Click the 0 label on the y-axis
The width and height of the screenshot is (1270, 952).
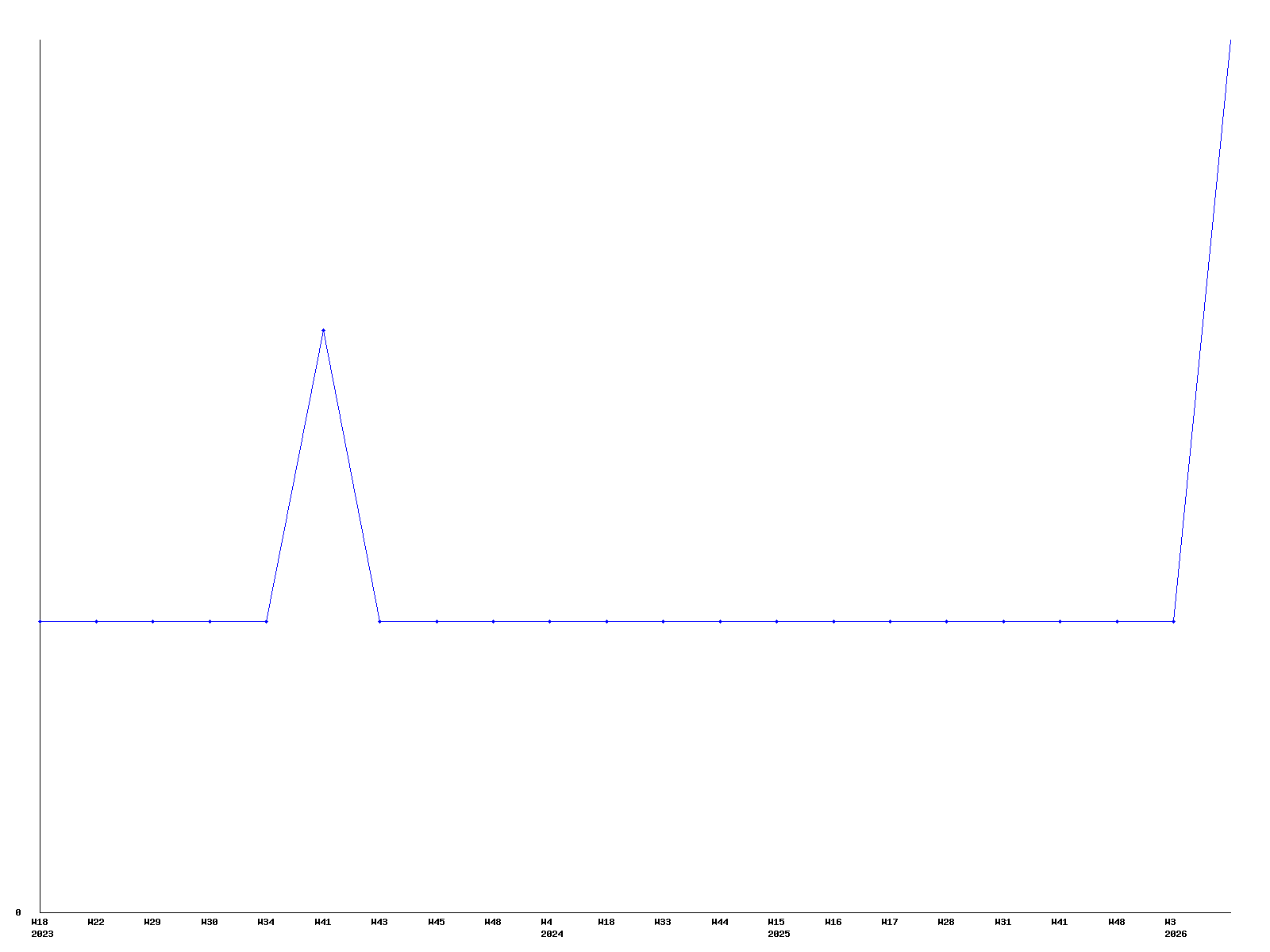[x=18, y=912]
